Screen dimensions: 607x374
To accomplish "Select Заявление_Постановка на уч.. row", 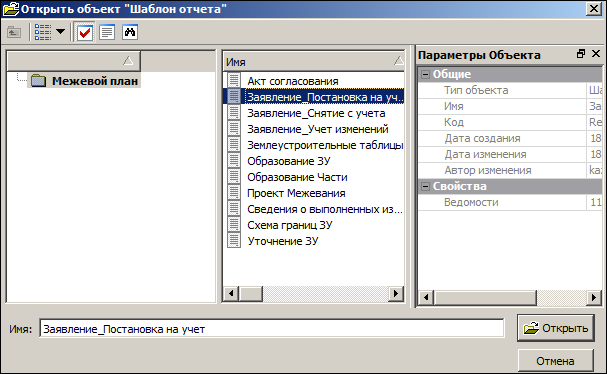I will tap(314, 97).
